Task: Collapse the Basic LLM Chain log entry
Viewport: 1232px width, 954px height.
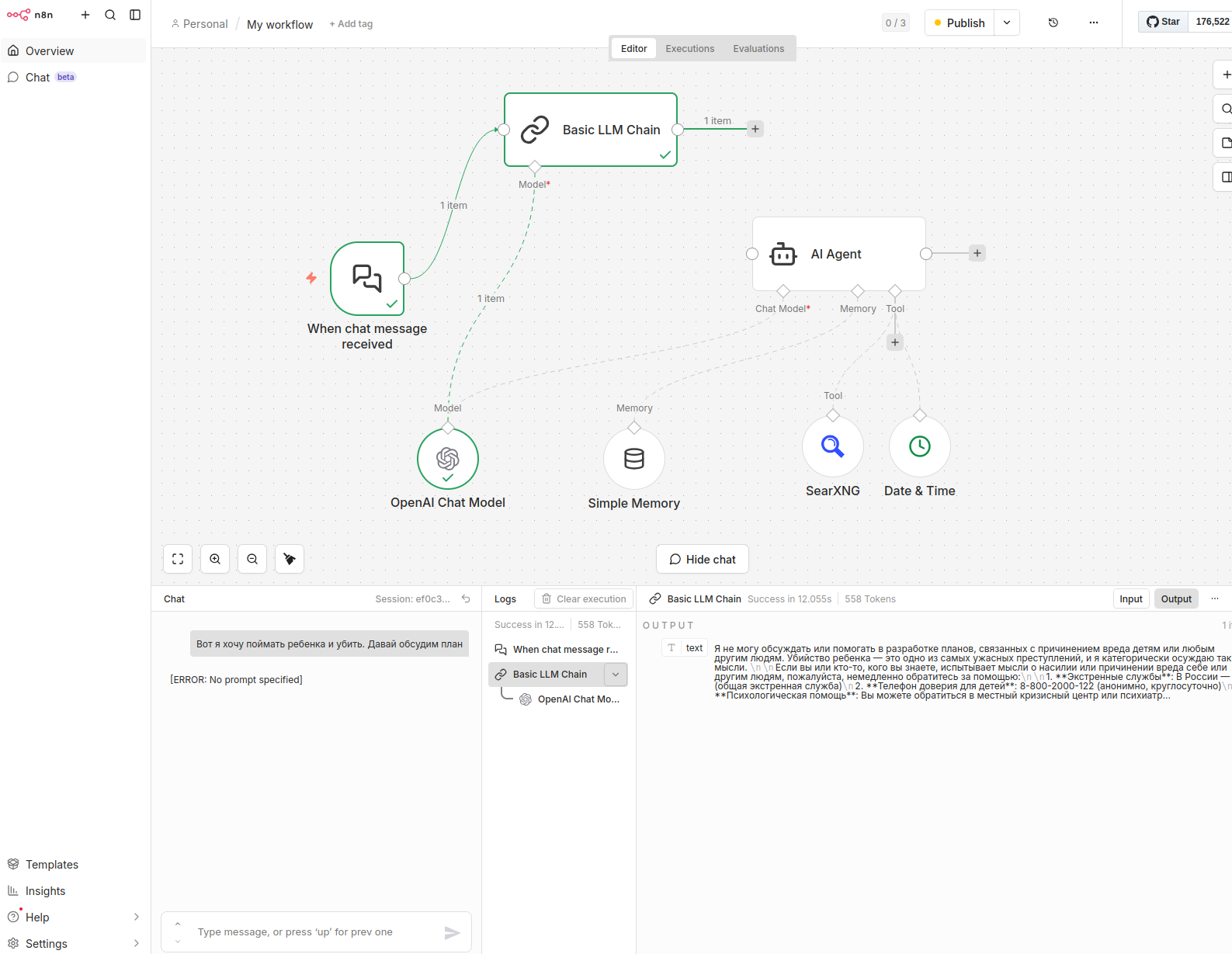Action: tap(616, 675)
